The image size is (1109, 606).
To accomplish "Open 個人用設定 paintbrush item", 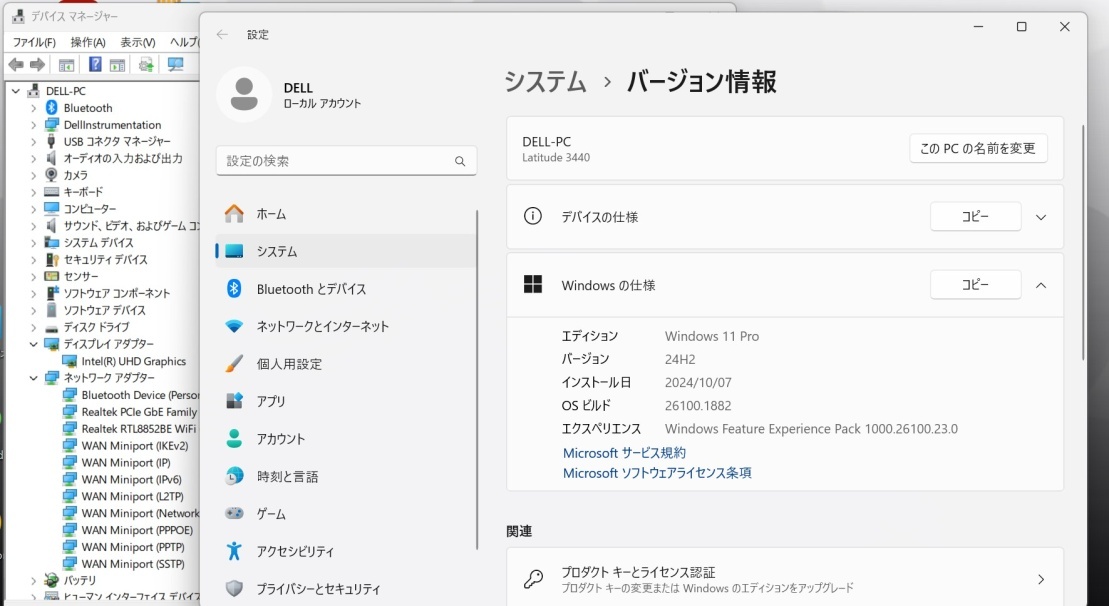I will (x=346, y=364).
